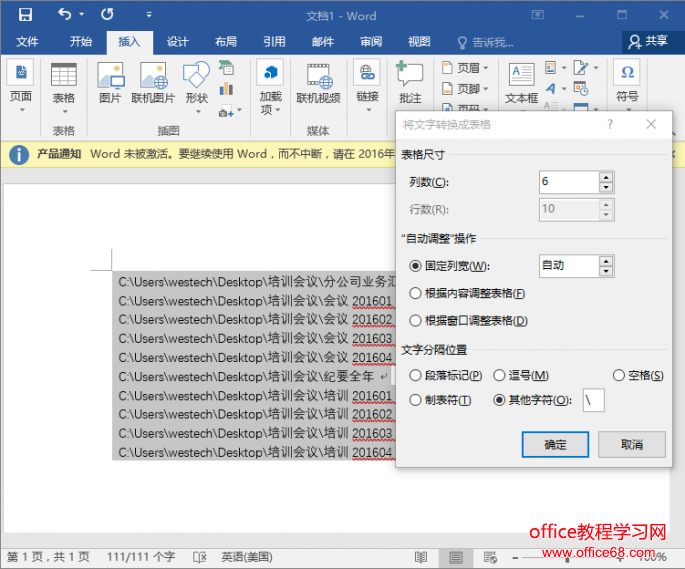Cancel the dialog with 取消
Viewport: 685px width, 569px height.
tap(632, 444)
